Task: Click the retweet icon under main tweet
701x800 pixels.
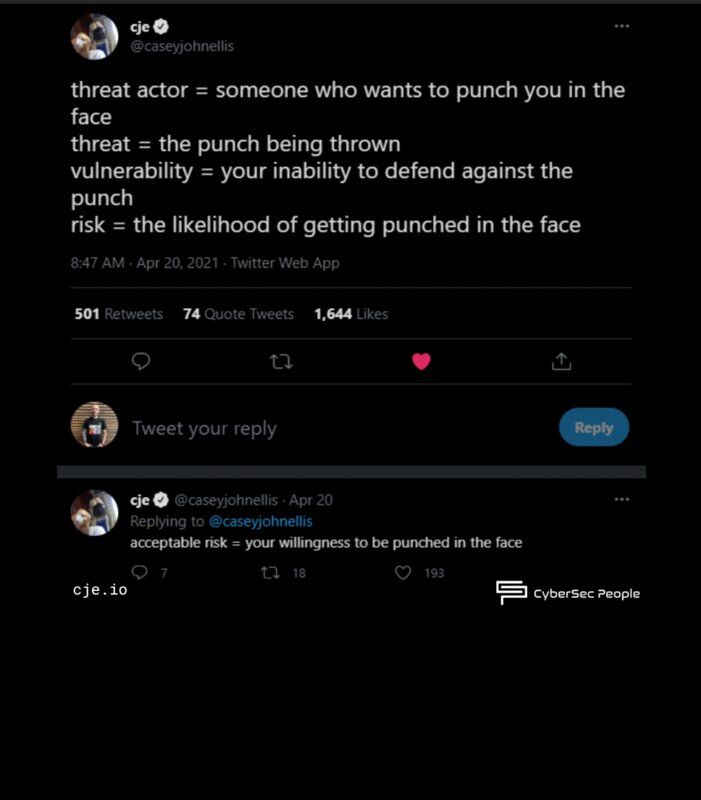Action: click(281, 361)
